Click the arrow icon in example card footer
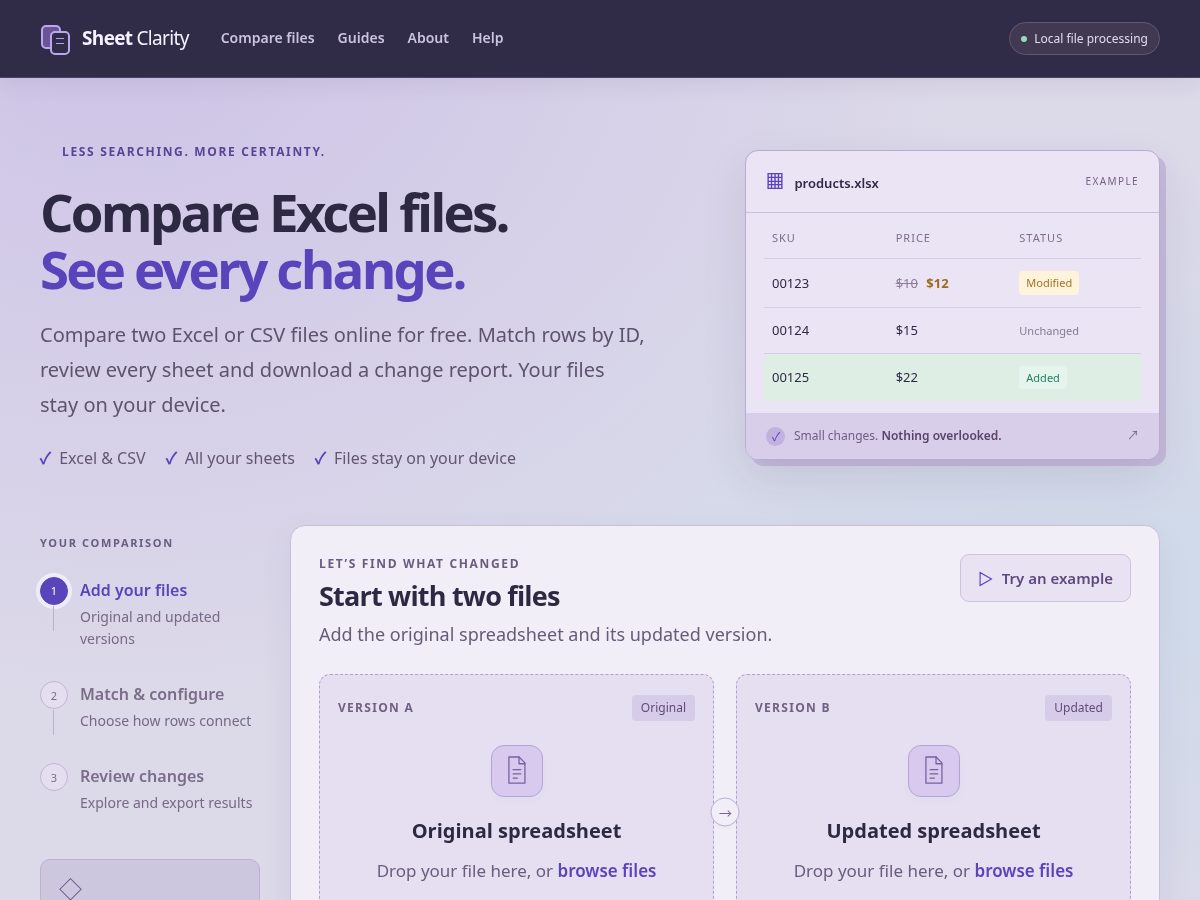Viewport: 1200px width, 900px height. point(1133,435)
